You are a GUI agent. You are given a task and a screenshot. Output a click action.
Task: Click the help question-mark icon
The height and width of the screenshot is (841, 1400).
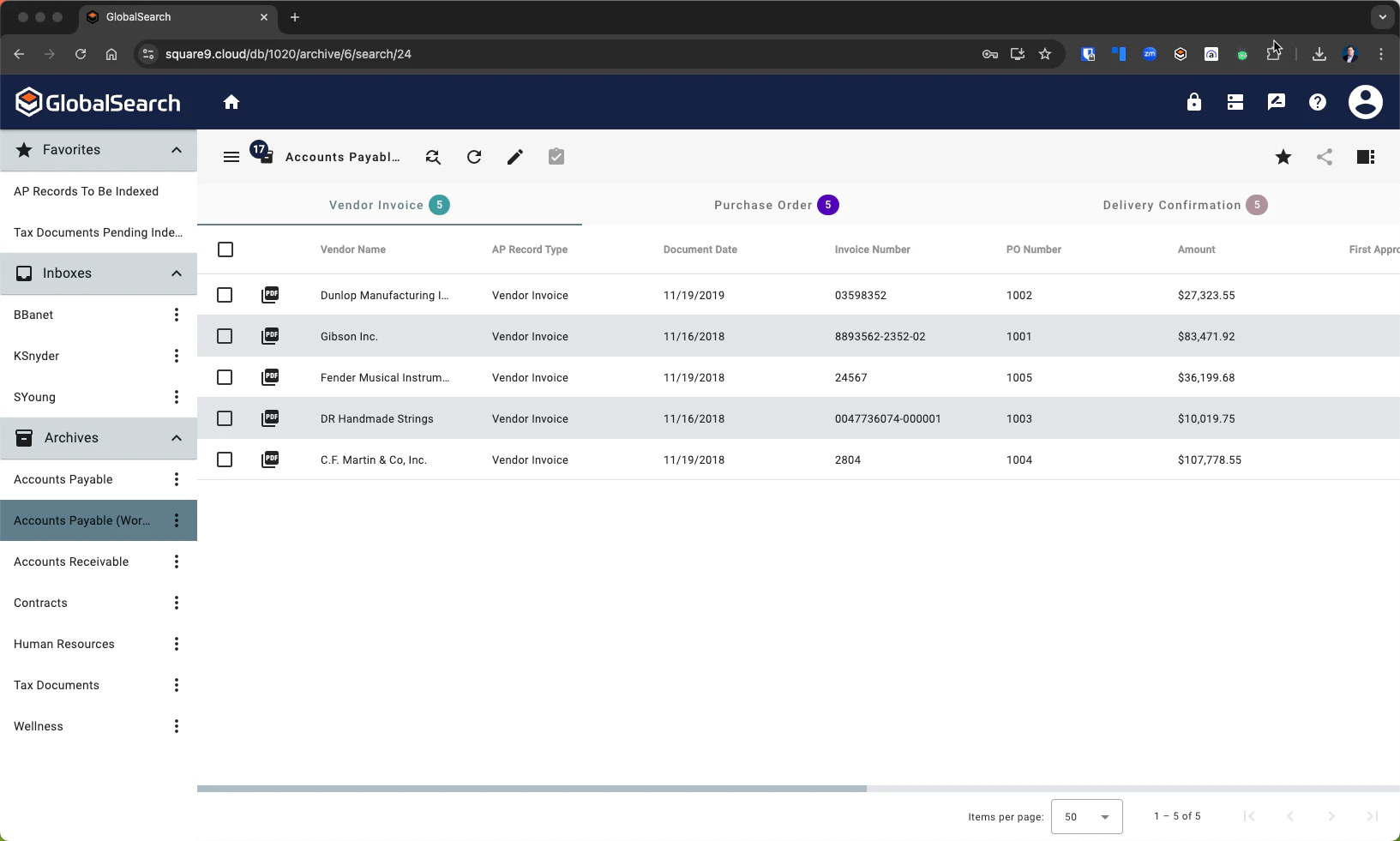1318,102
